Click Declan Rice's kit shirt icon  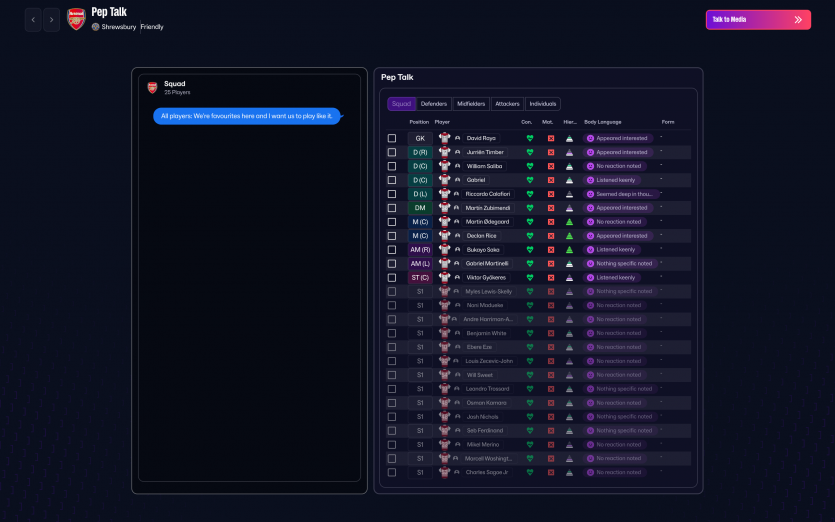[x=444, y=236]
